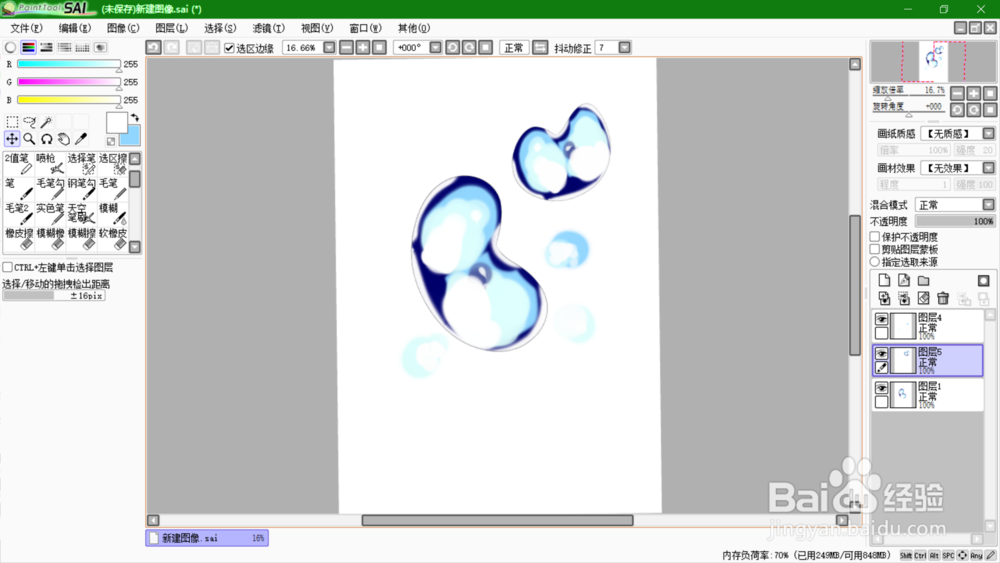Open the 16.66% zoom level dropdown
This screenshot has height=563, width=1000.
329,47
